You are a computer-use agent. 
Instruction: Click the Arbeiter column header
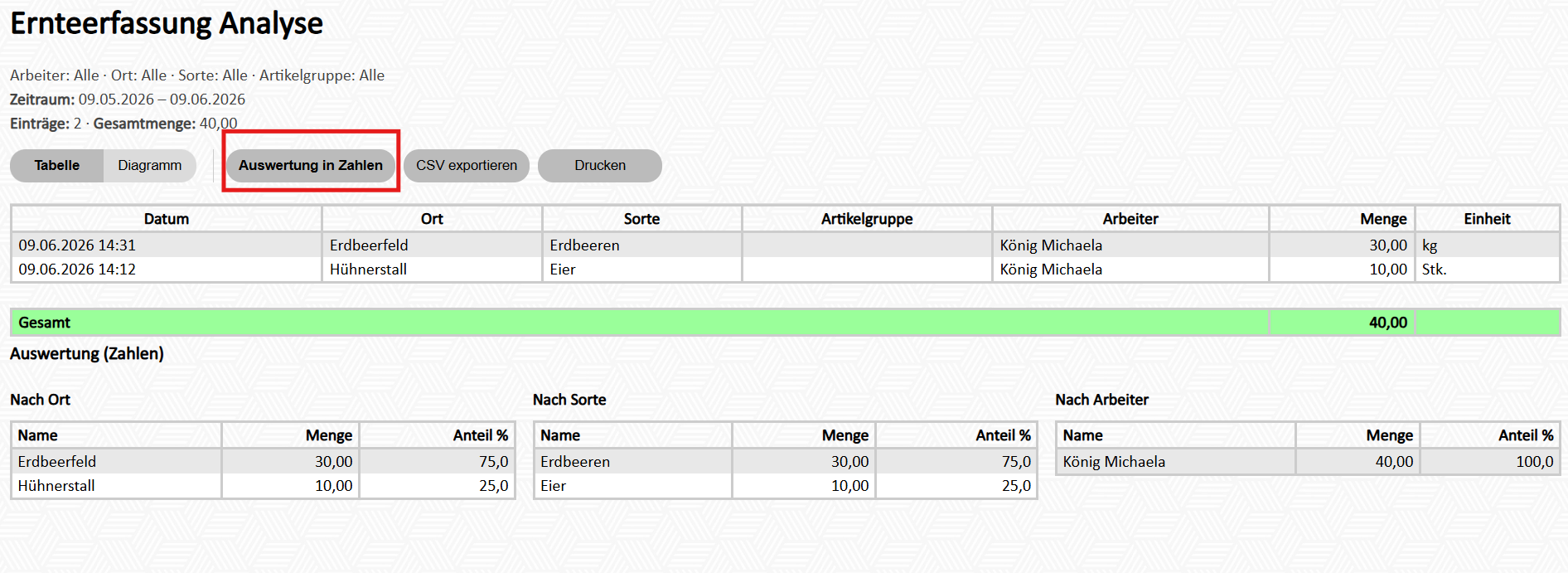[x=1130, y=219]
